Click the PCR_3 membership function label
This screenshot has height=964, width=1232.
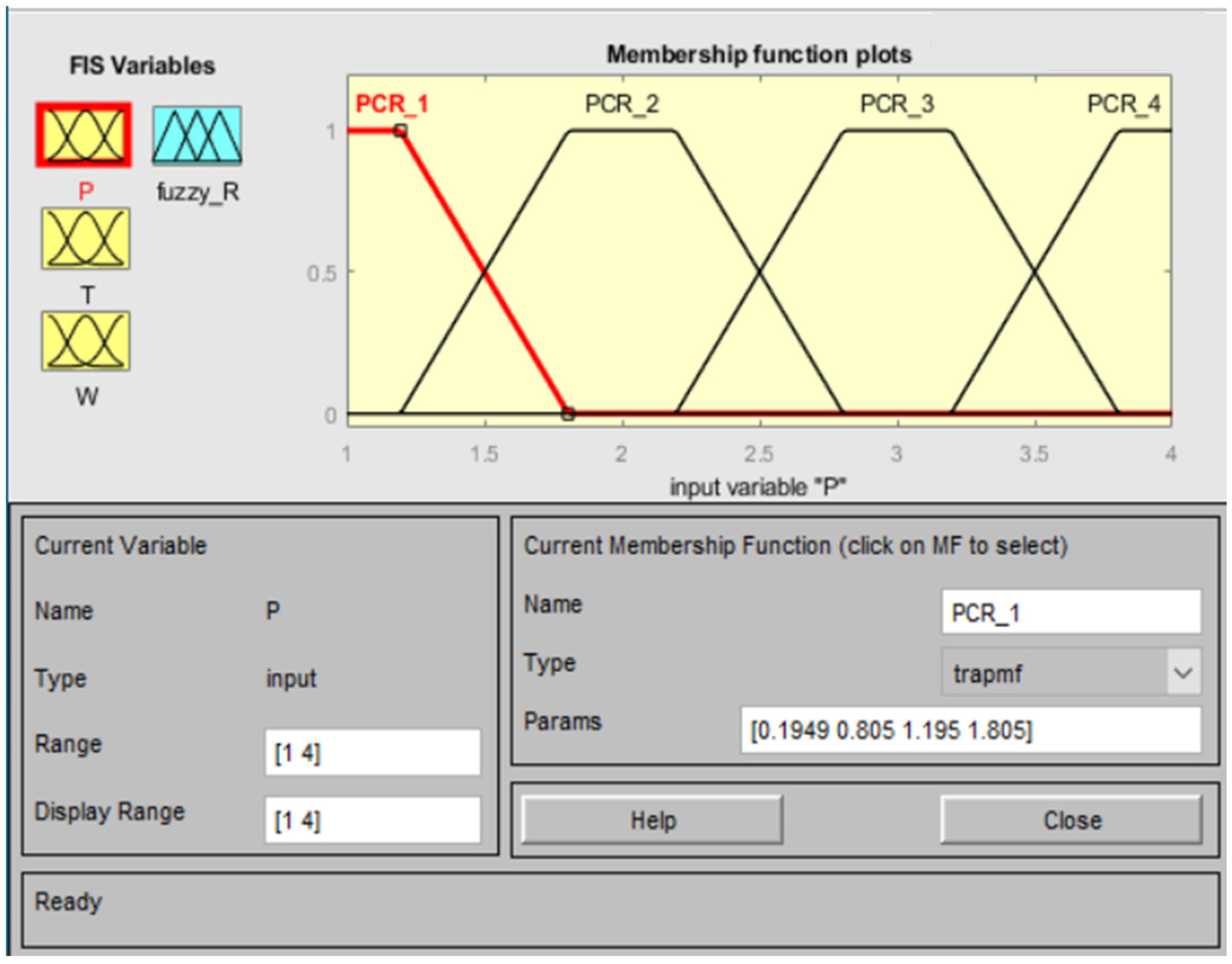pyautogui.click(x=897, y=104)
